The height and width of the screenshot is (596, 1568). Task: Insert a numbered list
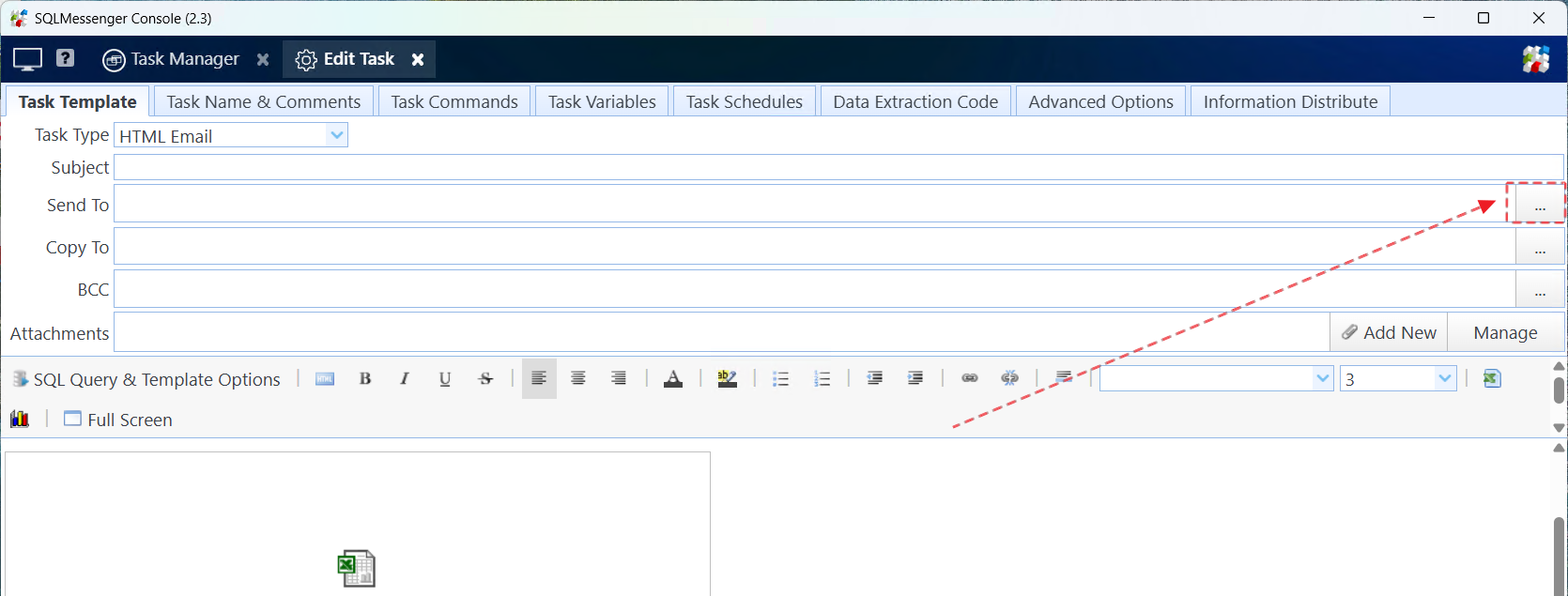coord(822,378)
